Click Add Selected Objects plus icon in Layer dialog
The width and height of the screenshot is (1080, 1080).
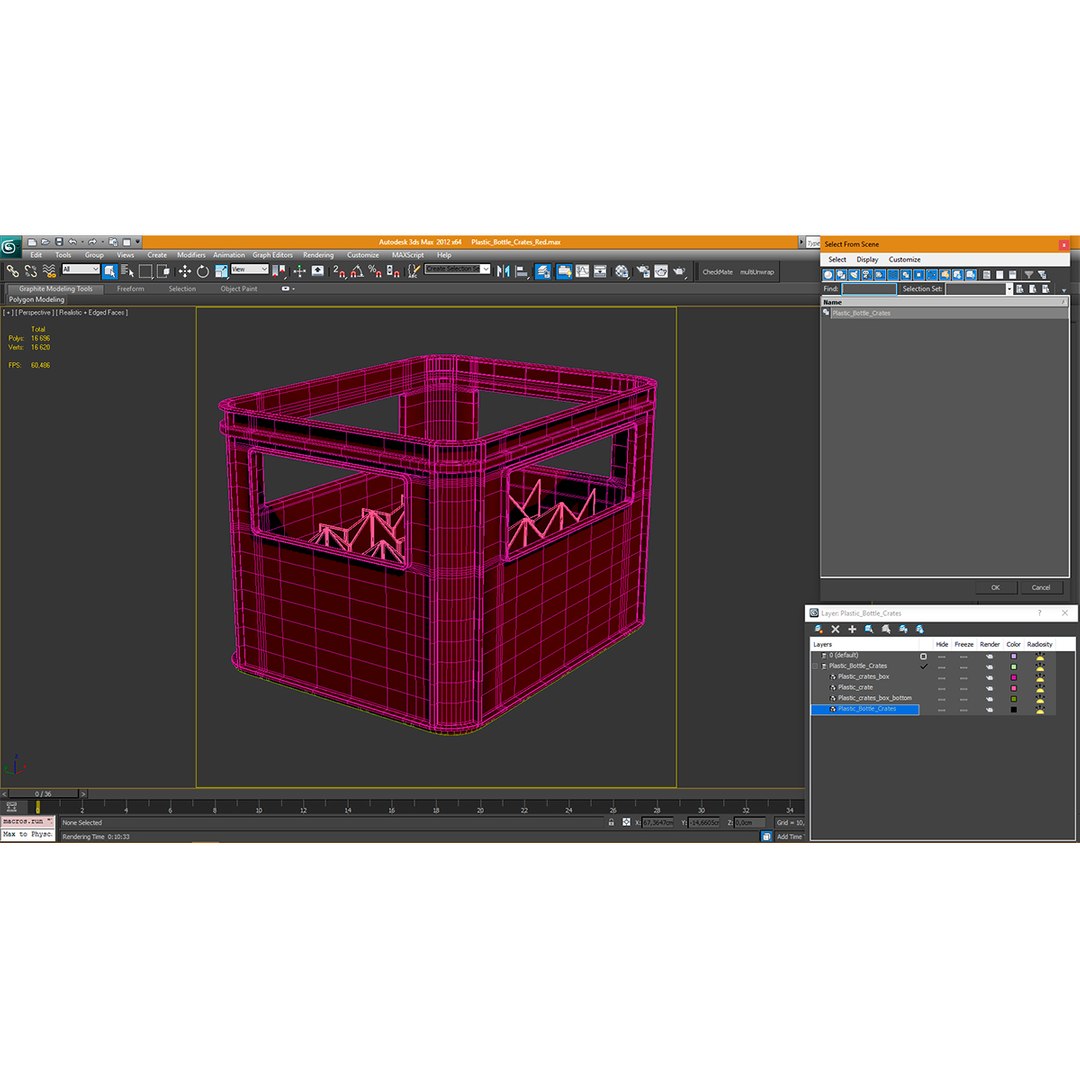click(852, 630)
